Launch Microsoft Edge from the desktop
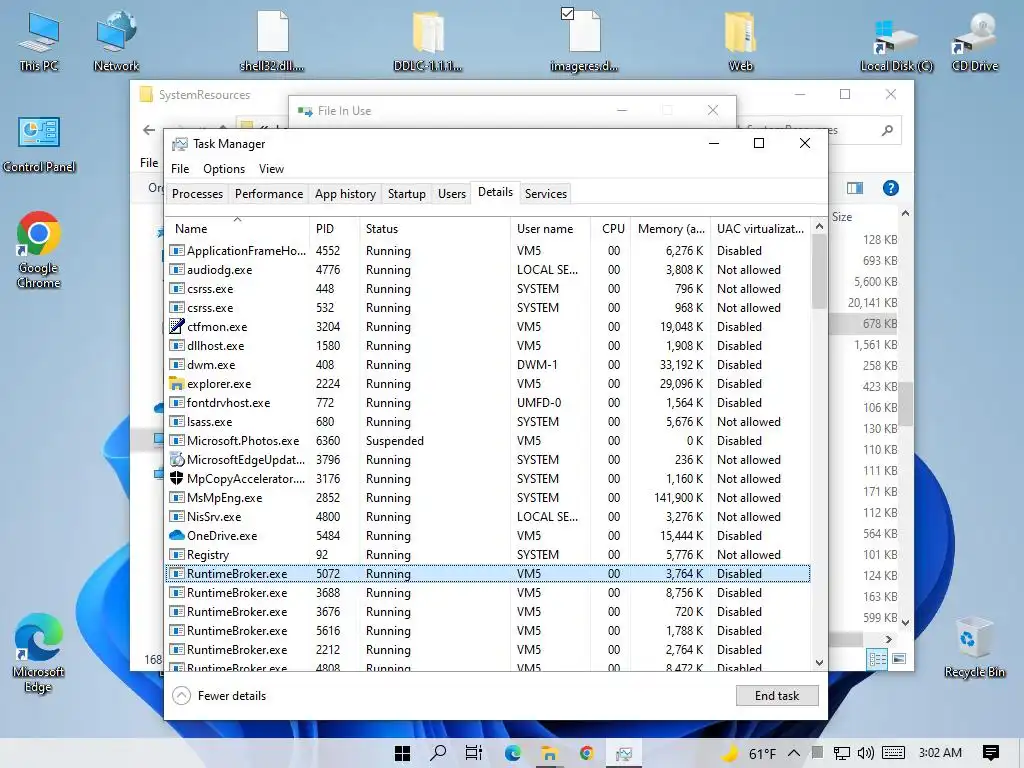1024x768 pixels. pyautogui.click(x=39, y=653)
